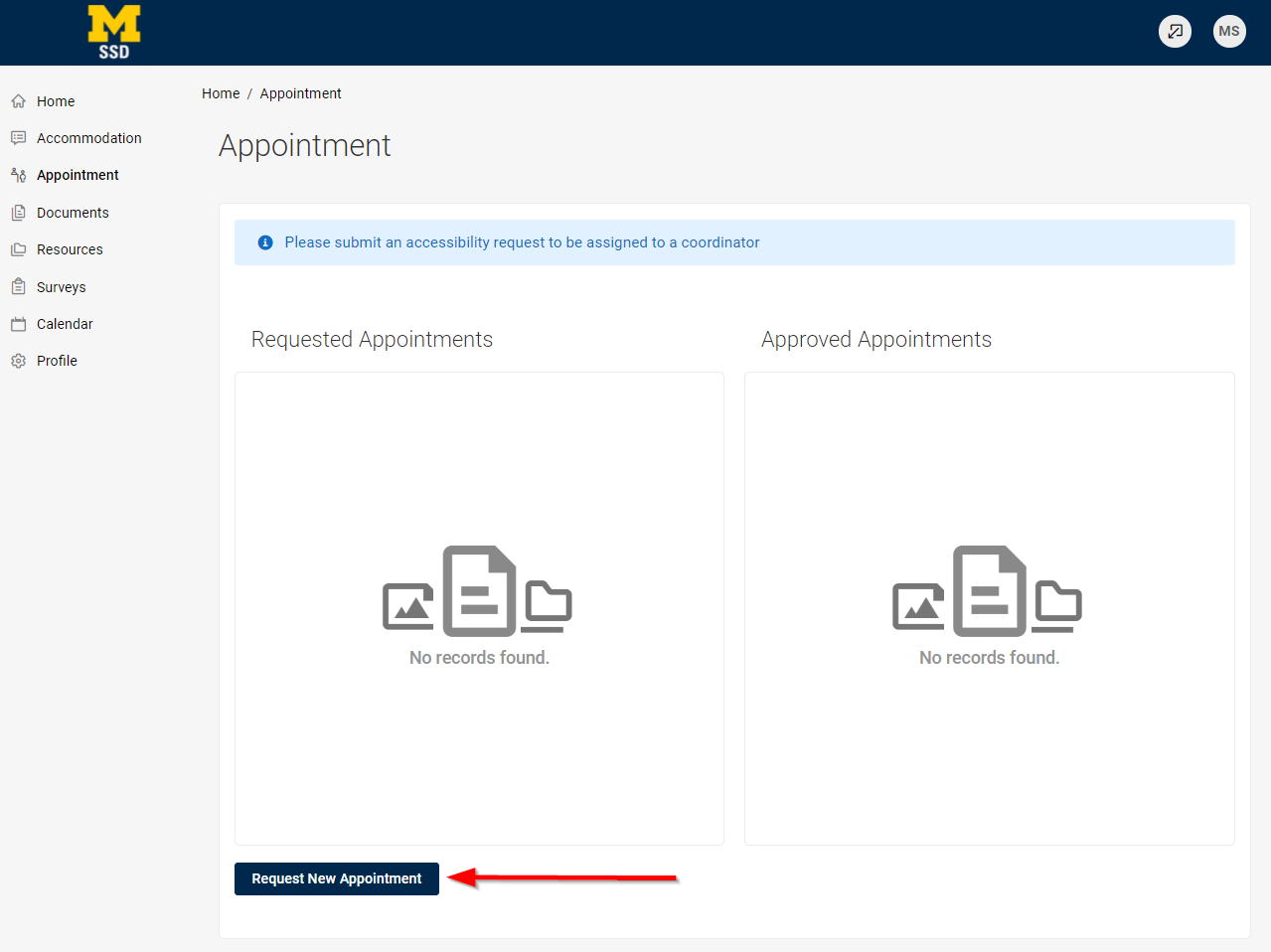Click the Appointment handshake icon in sidebar
Viewport: 1271px width, 952px height.
tap(17, 175)
